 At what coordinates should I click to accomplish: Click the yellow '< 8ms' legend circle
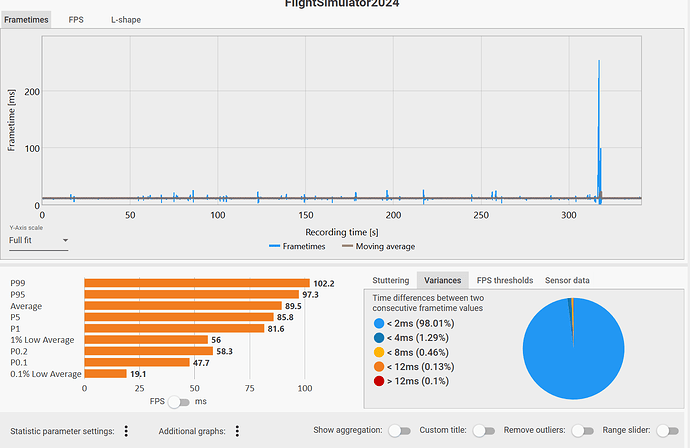(x=378, y=353)
